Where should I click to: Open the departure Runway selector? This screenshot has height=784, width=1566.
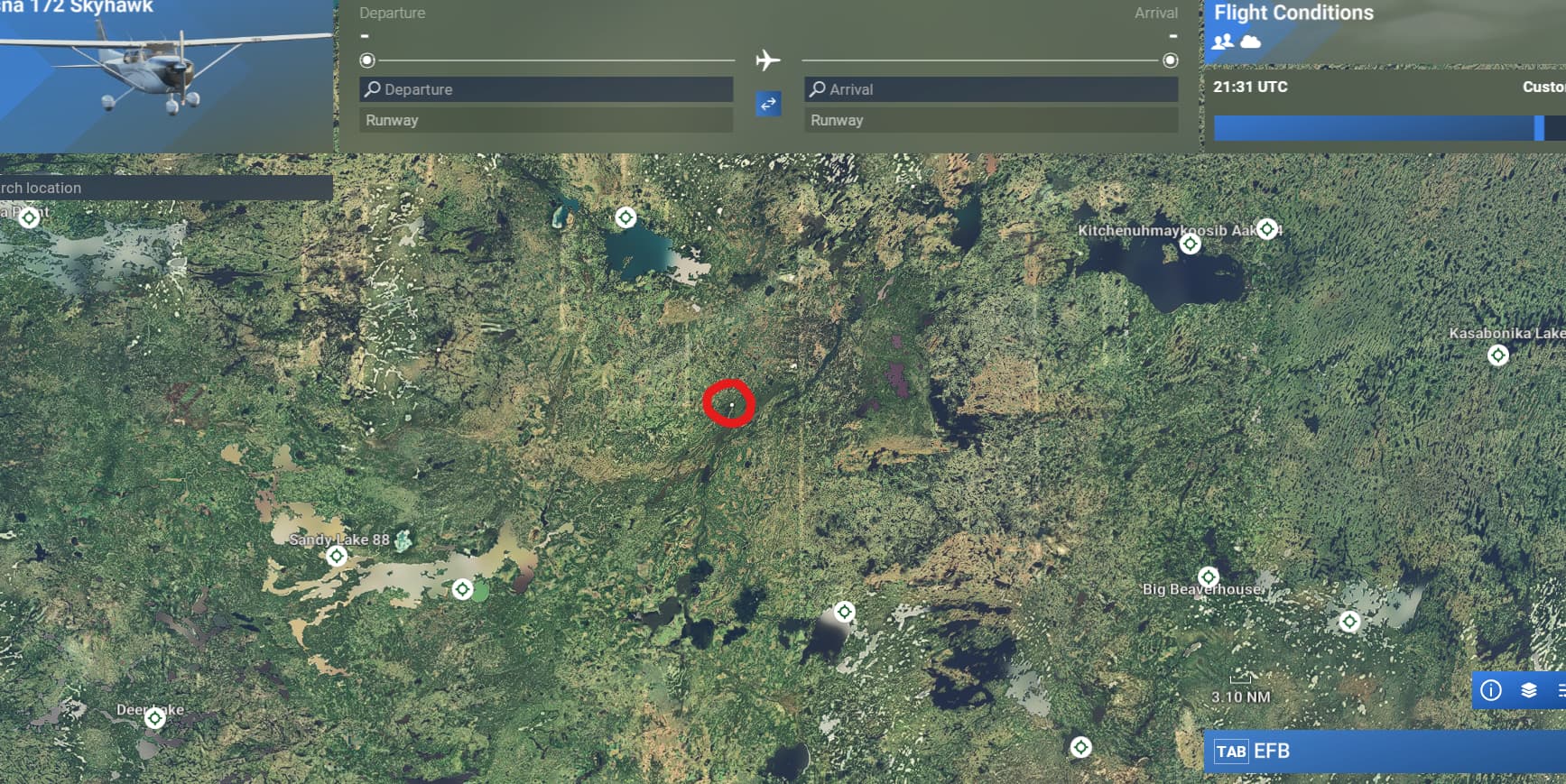(x=545, y=120)
